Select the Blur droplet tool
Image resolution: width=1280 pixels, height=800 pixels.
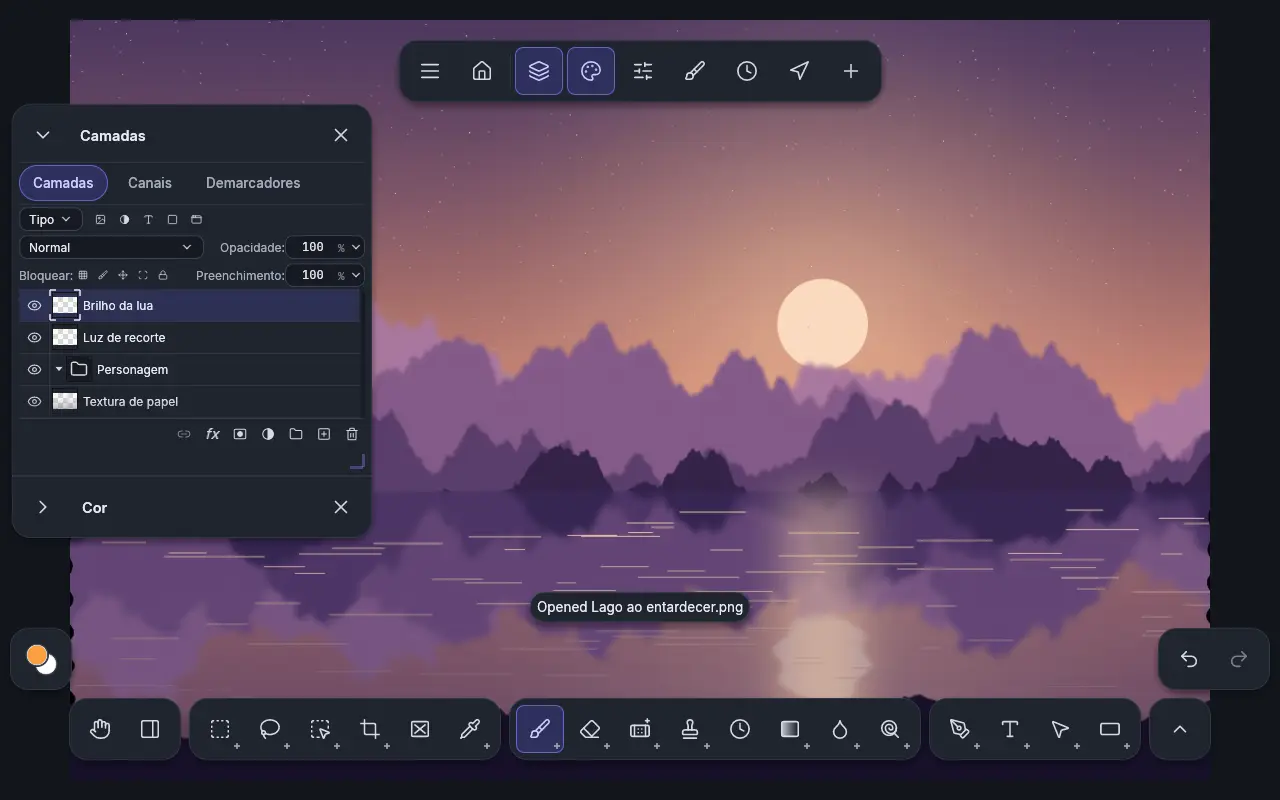pyautogui.click(x=840, y=729)
